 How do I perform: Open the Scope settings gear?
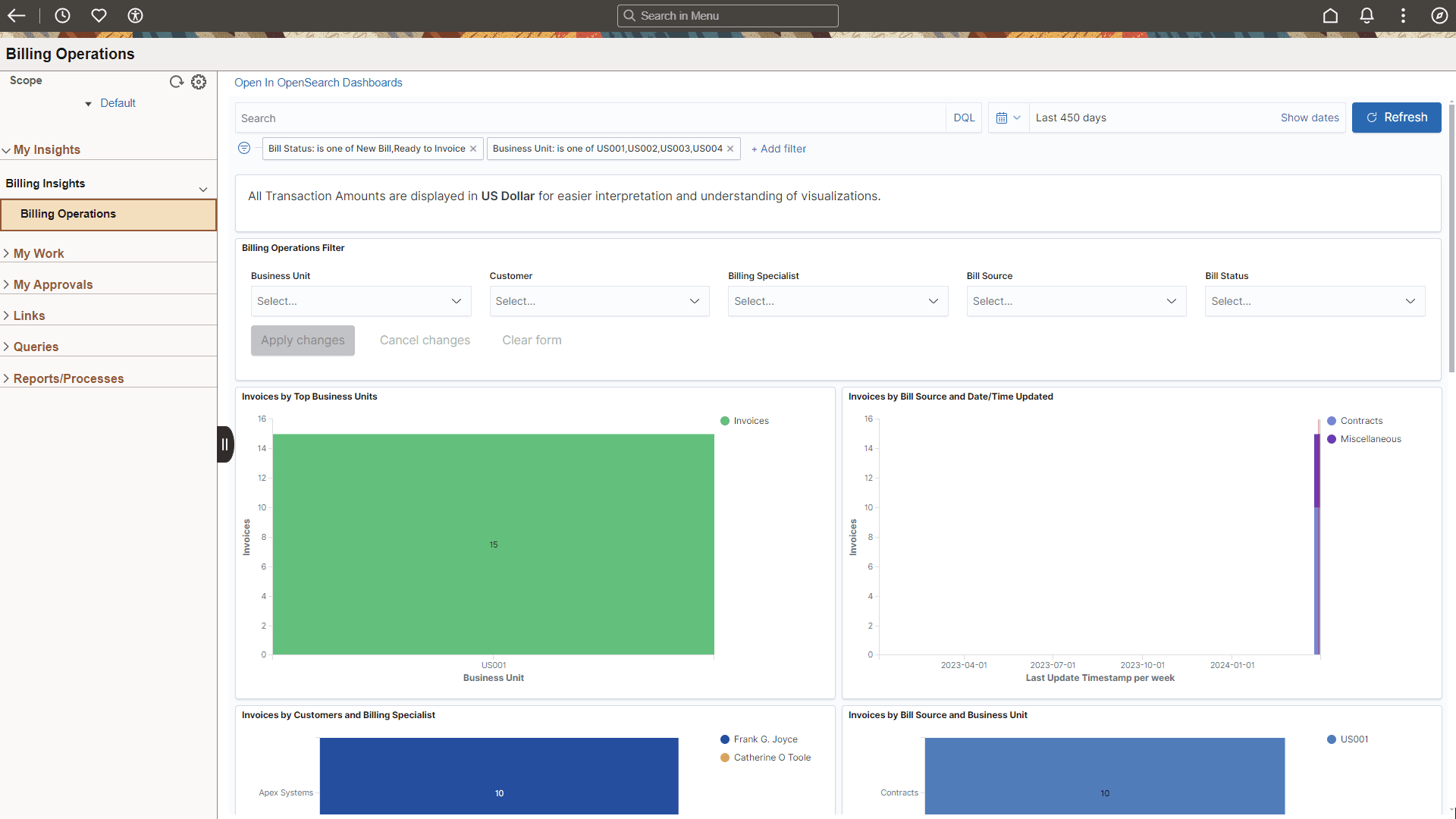198,81
